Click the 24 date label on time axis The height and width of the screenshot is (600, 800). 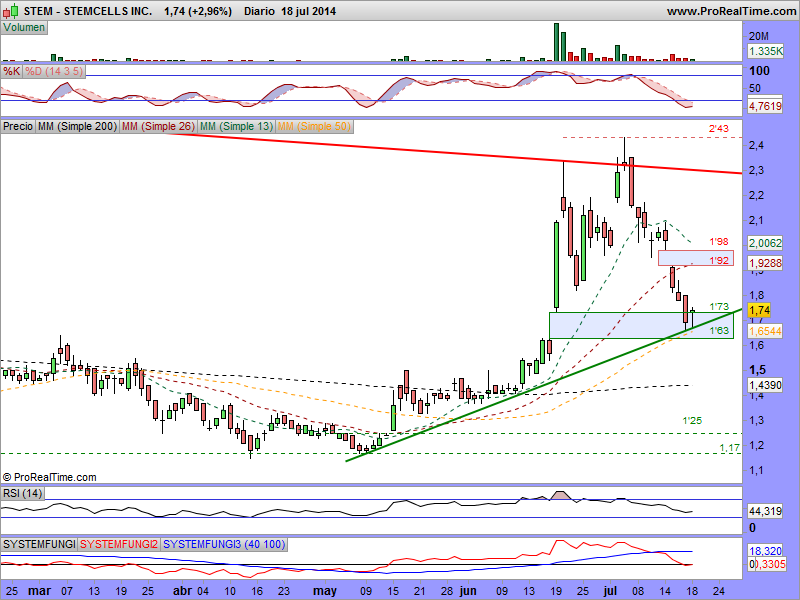(718, 591)
